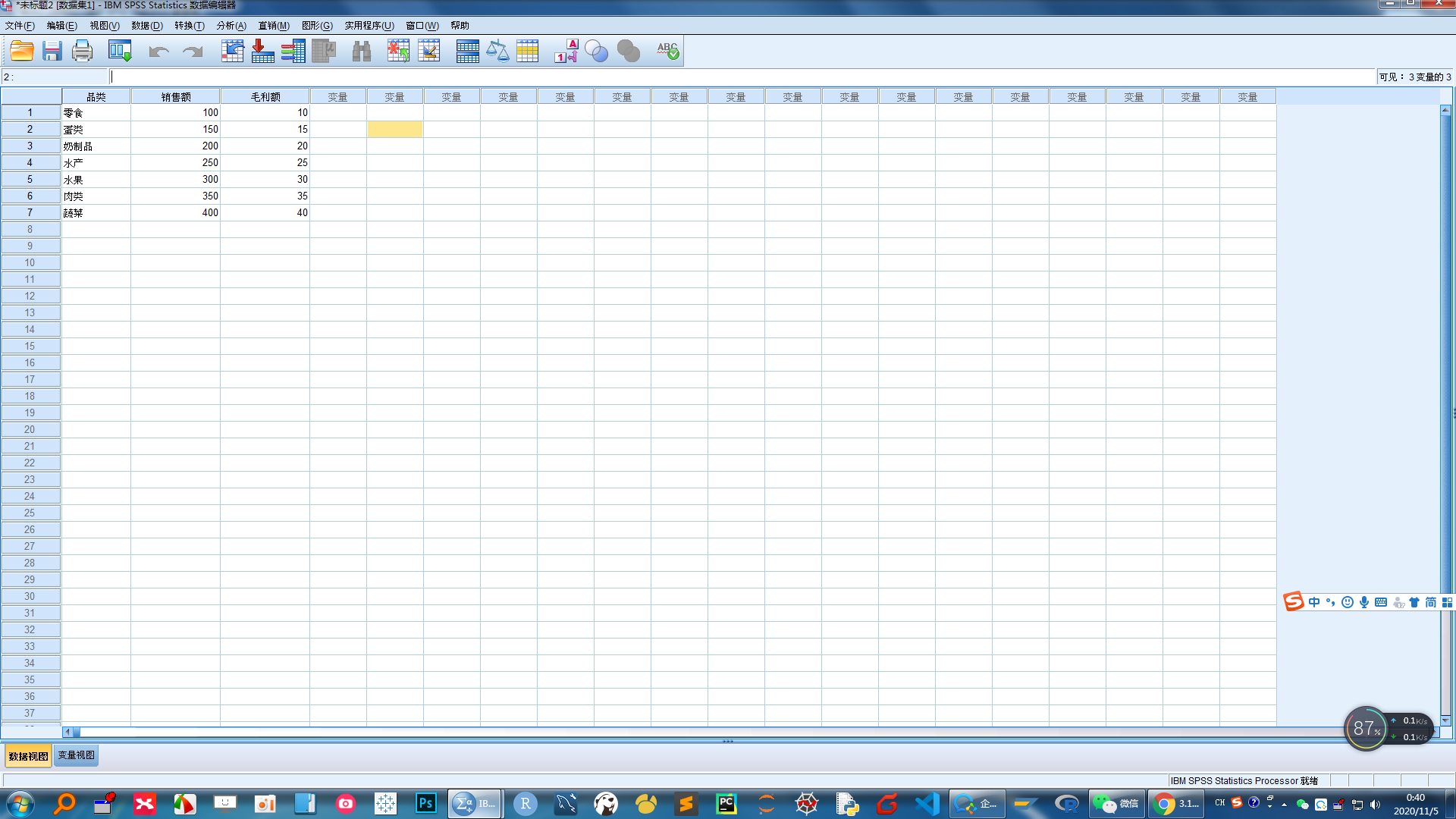The height and width of the screenshot is (819, 1456).
Task: Click the vertical scrollbar up arrow
Action: pos(1445,111)
